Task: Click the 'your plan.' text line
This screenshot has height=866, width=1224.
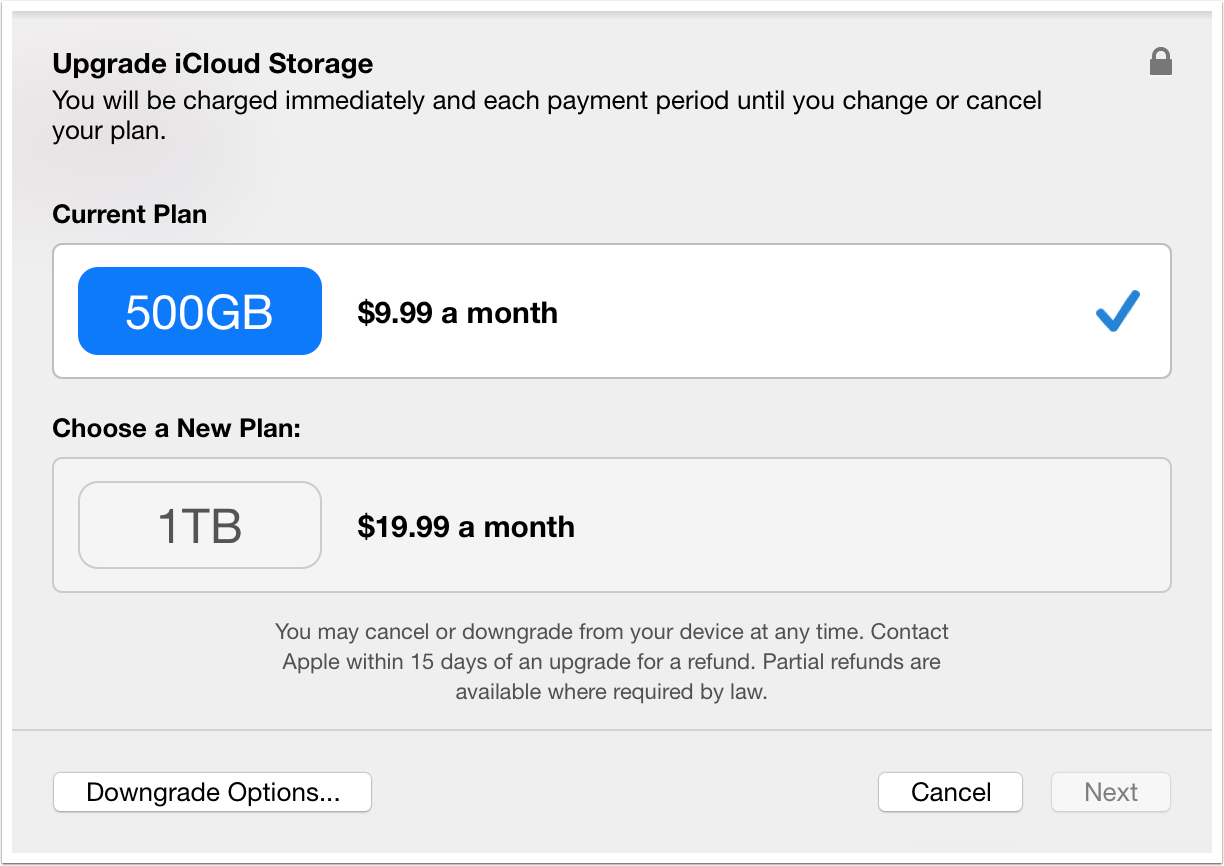Action: [x=108, y=131]
